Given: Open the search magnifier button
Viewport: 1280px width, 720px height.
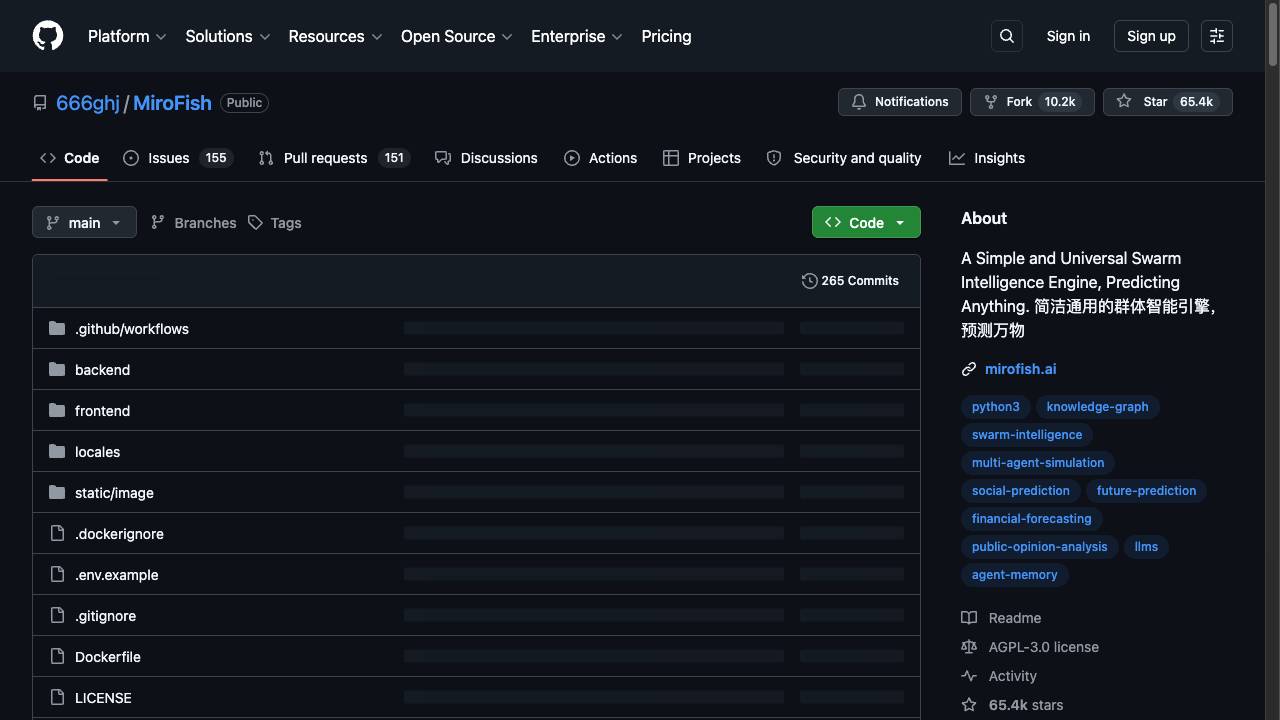Looking at the screenshot, I should [1007, 36].
